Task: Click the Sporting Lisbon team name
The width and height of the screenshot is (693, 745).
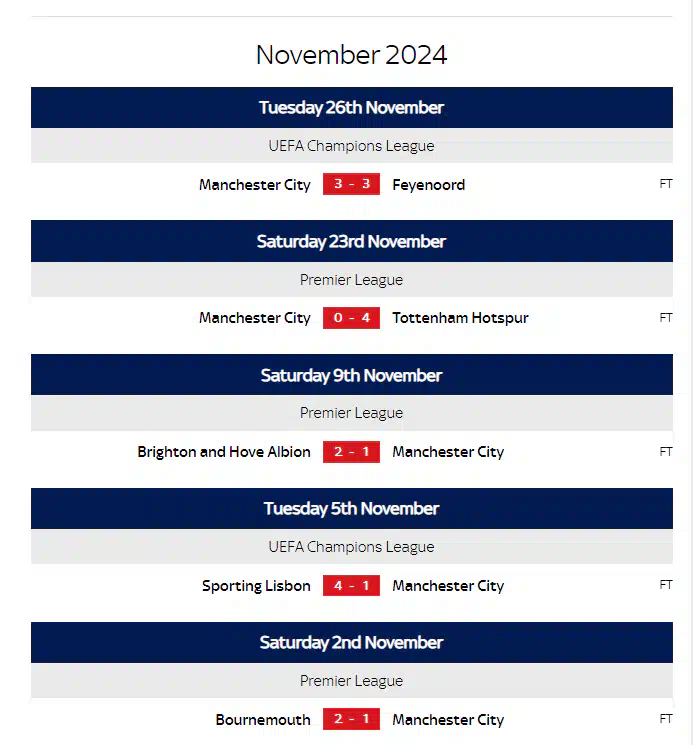Action: [256, 586]
